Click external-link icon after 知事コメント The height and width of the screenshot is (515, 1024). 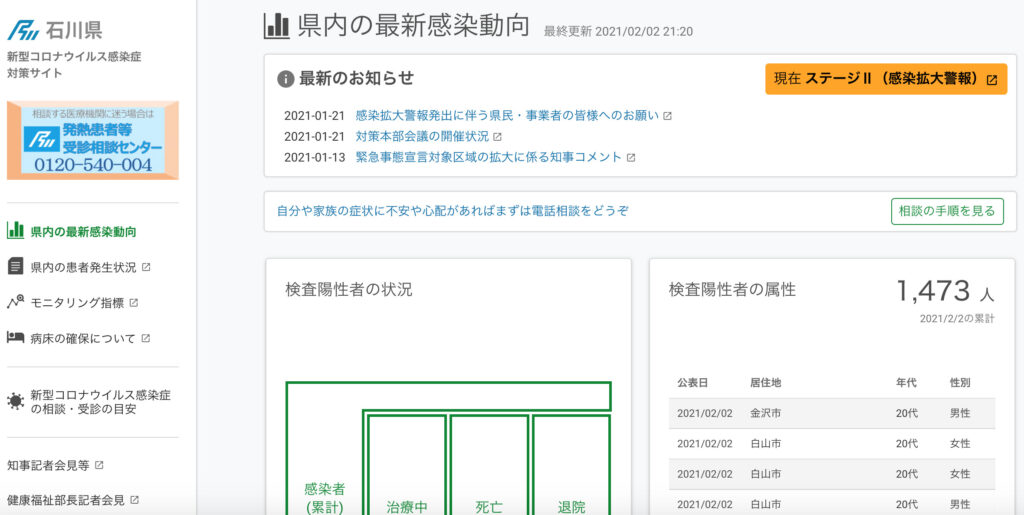point(631,158)
